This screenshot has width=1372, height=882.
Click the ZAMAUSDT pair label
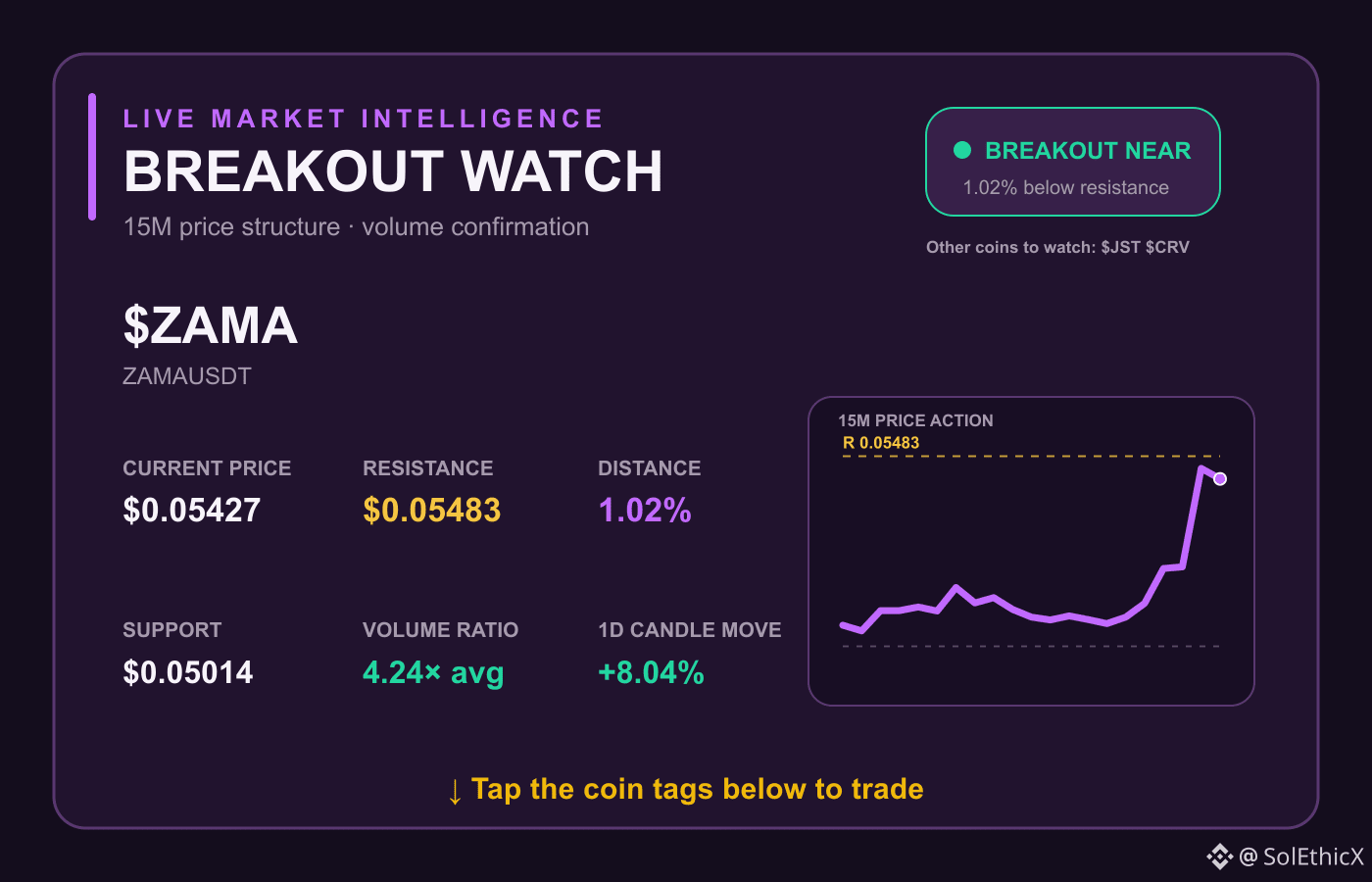tap(187, 376)
